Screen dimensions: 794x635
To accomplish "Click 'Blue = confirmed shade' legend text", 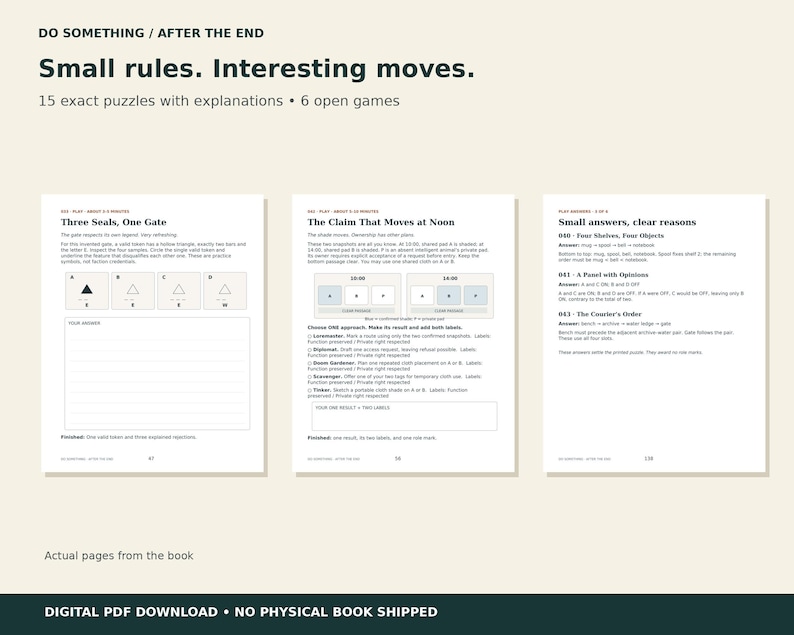I will [x=405, y=319].
